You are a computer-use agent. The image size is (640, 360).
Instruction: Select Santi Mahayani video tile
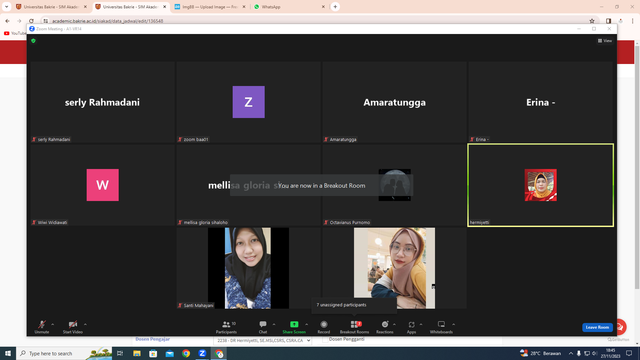(249, 268)
